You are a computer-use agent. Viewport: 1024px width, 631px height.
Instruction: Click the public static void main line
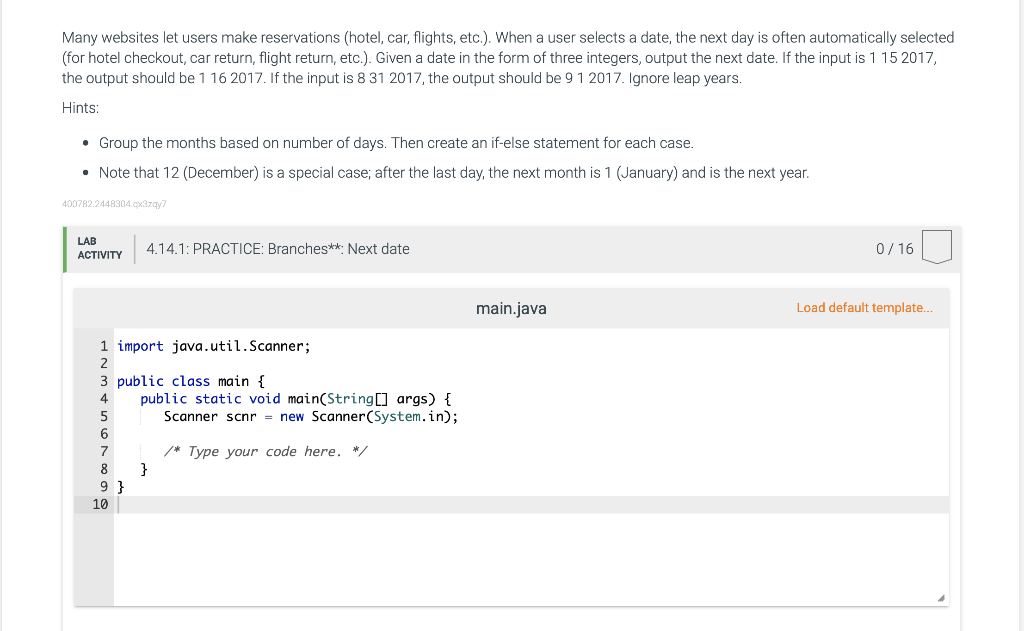click(x=295, y=399)
